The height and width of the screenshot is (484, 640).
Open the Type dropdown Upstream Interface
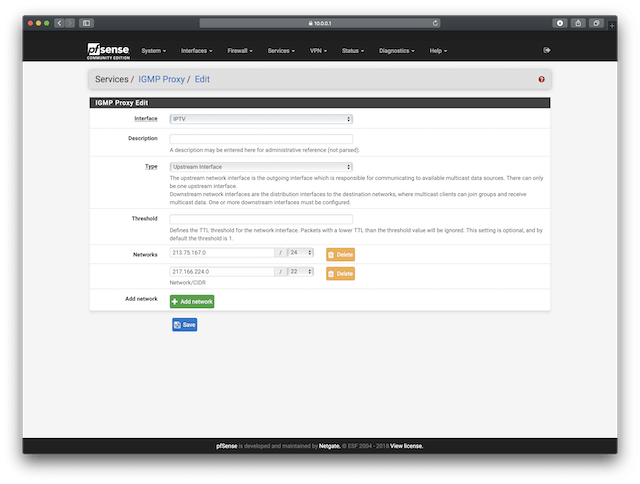(x=261, y=167)
